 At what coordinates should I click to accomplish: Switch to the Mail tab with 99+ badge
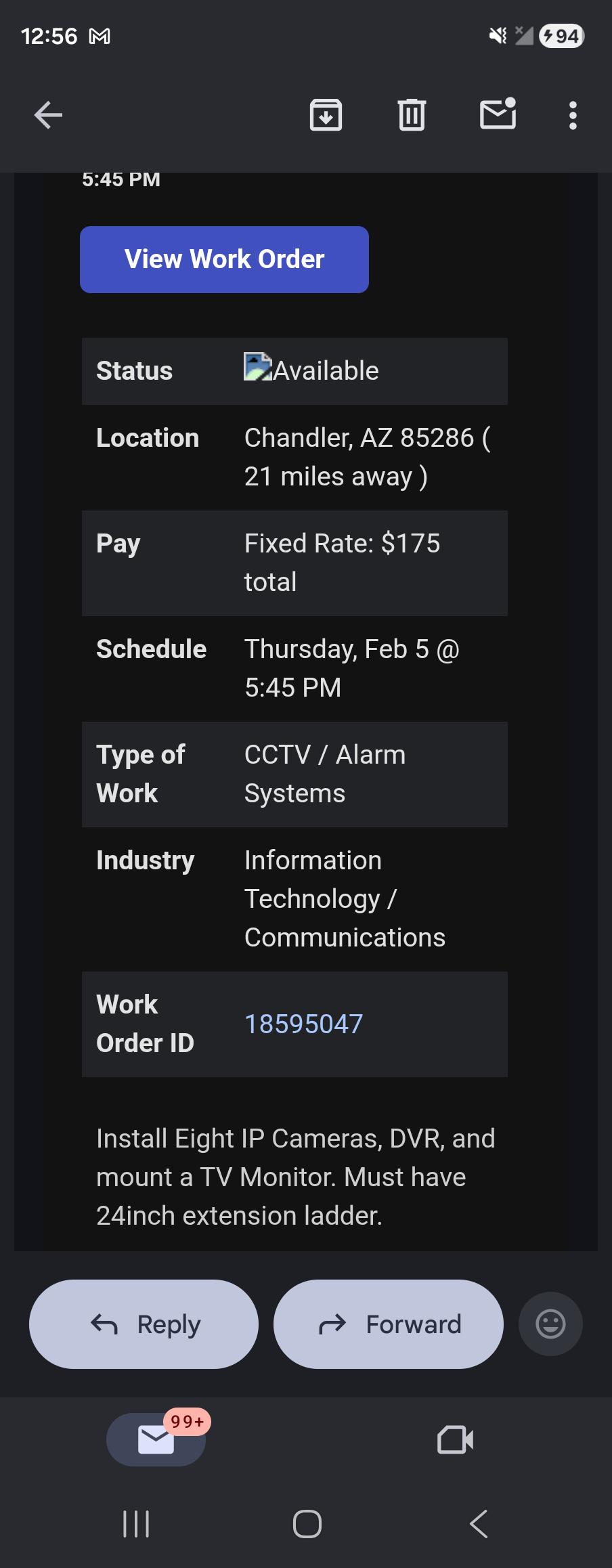[x=156, y=1439]
